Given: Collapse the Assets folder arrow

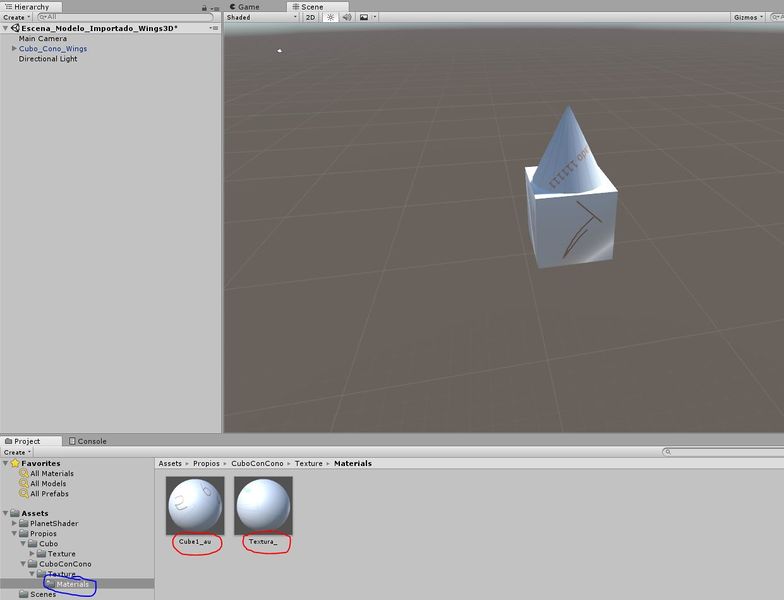Looking at the screenshot, I should pos(6,513).
